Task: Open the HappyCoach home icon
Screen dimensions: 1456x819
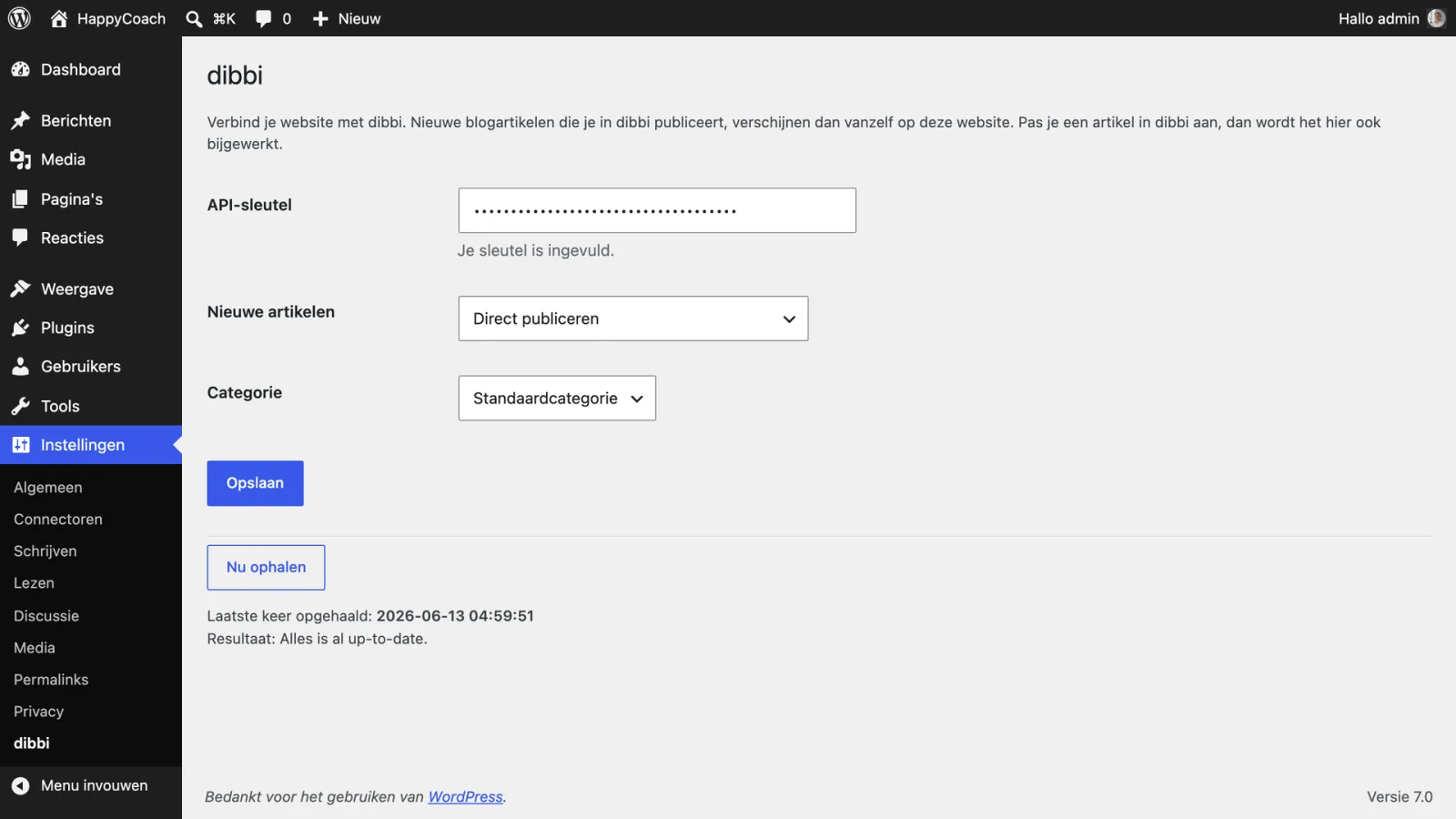Action: pyautogui.click(x=59, y=18)
